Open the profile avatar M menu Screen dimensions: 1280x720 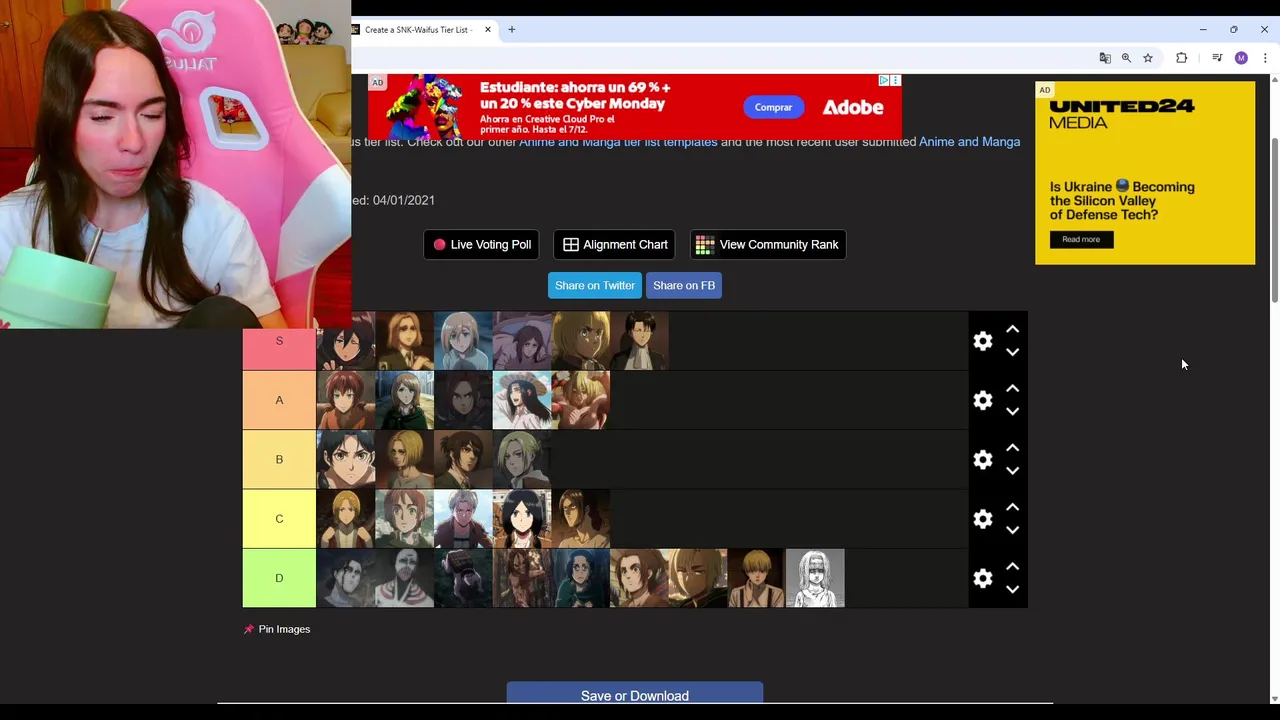click(x=1241, y=58)
